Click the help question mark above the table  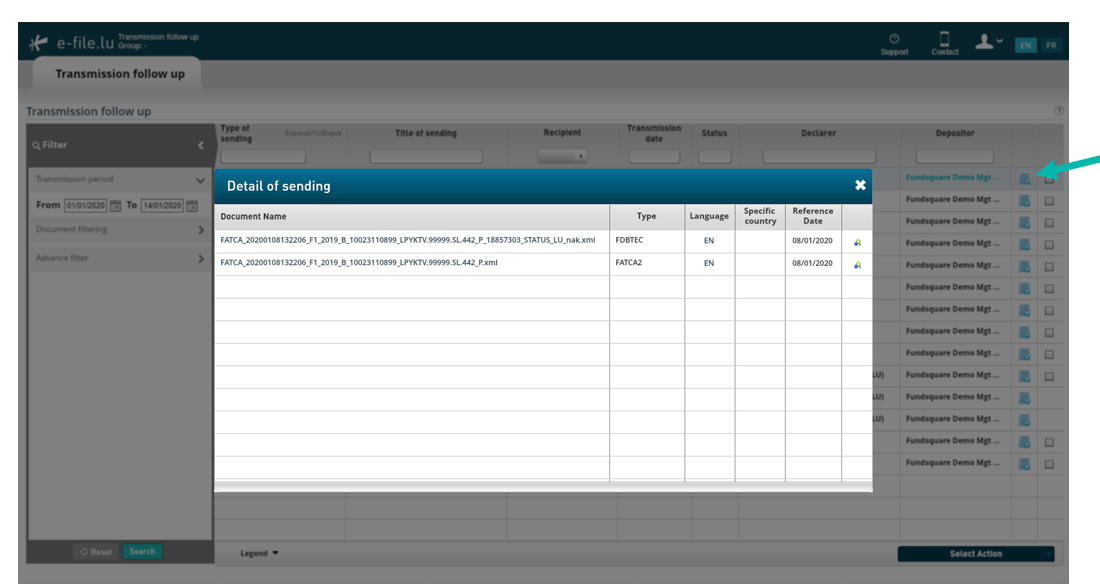[1059, 110]
